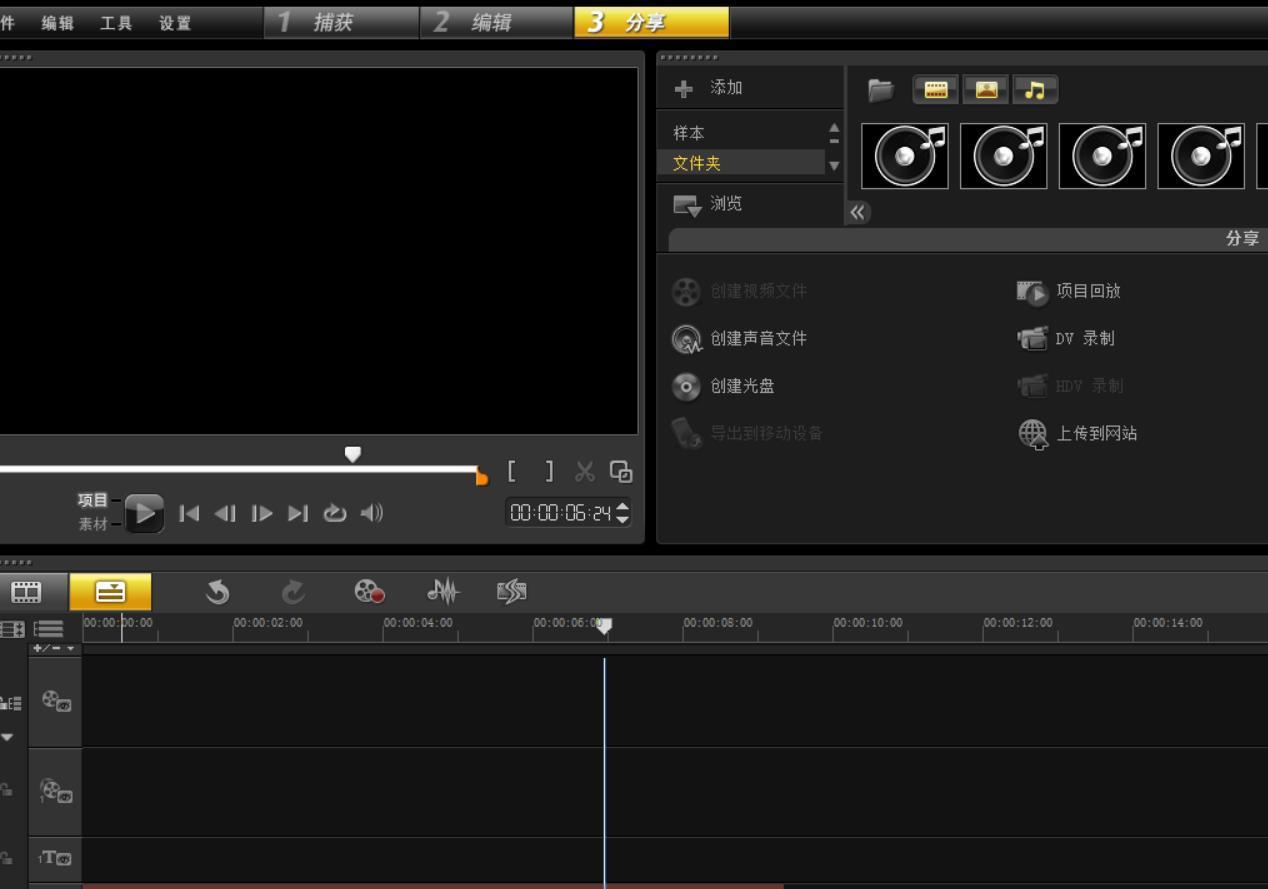Toggle repeat playback
This screenshot has height=889, width=1268.
[x=334, y=514]
